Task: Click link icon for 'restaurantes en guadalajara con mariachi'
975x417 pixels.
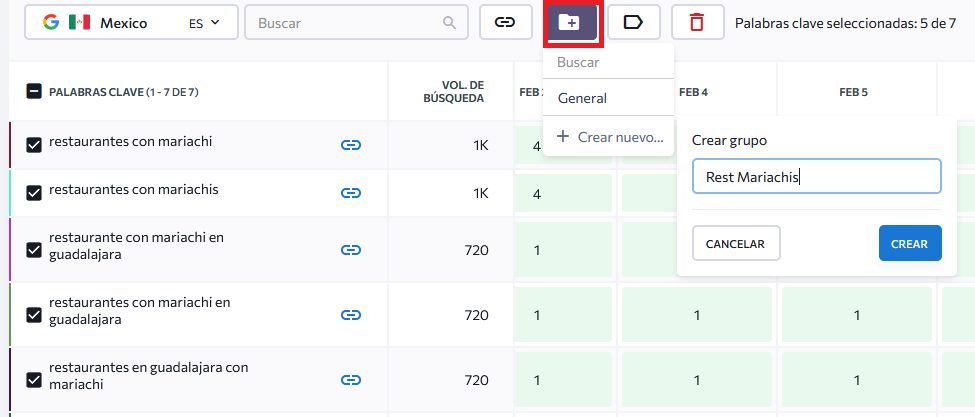Action: (x=351, y=380)
